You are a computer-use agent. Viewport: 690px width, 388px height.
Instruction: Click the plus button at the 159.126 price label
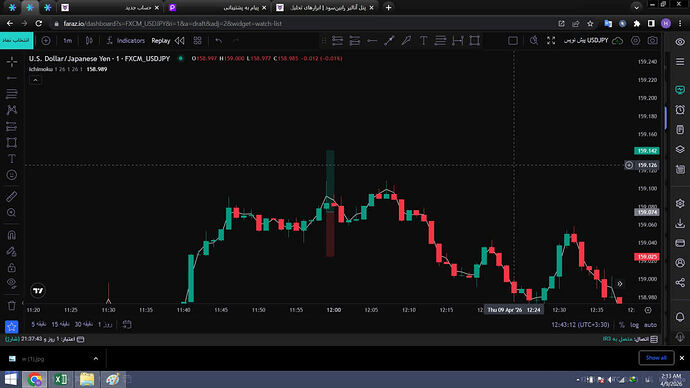[629, 165]
